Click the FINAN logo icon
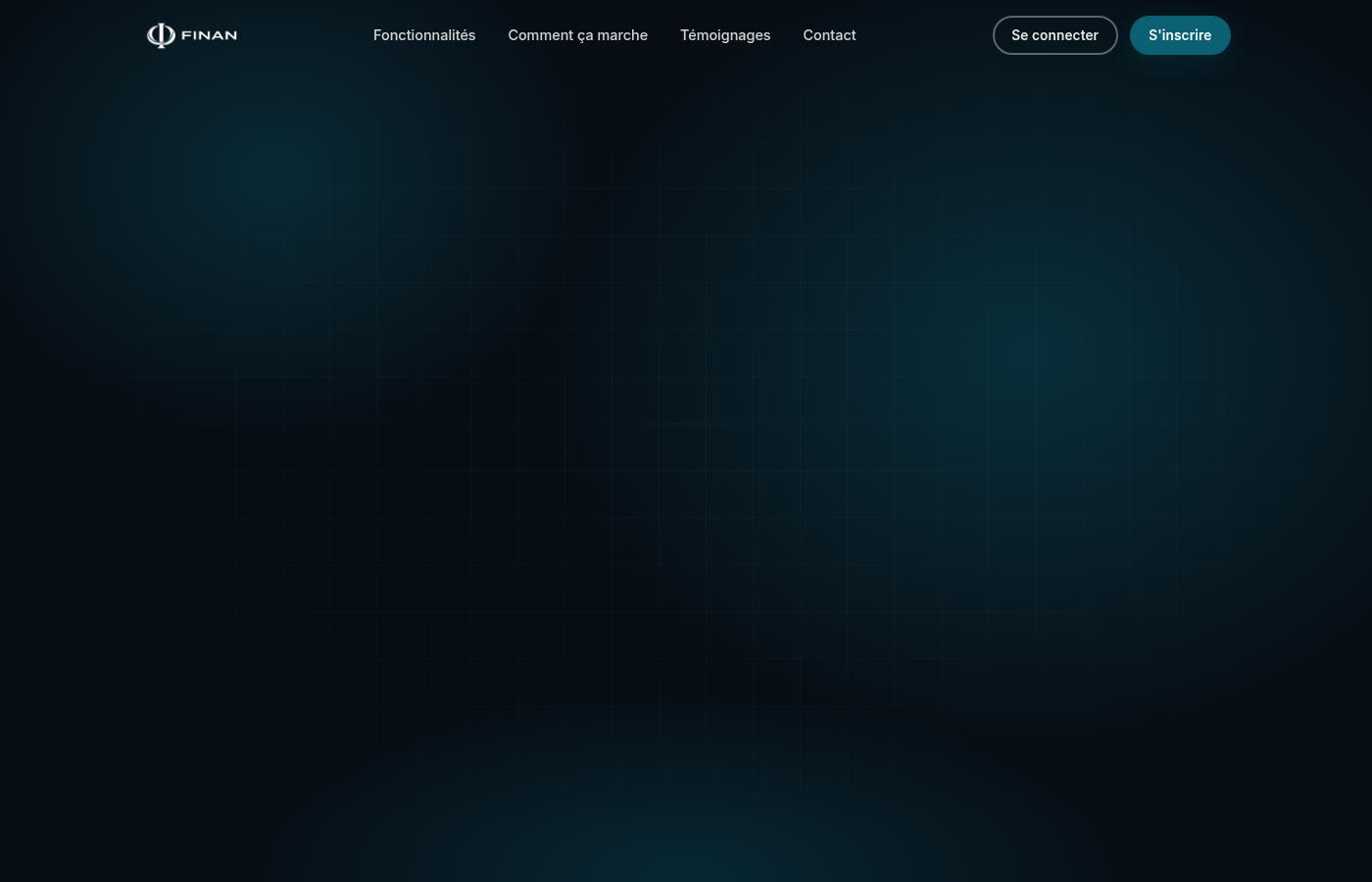Image resolution: width=1372 pixels, height=882 pixels. pos(161,35)
